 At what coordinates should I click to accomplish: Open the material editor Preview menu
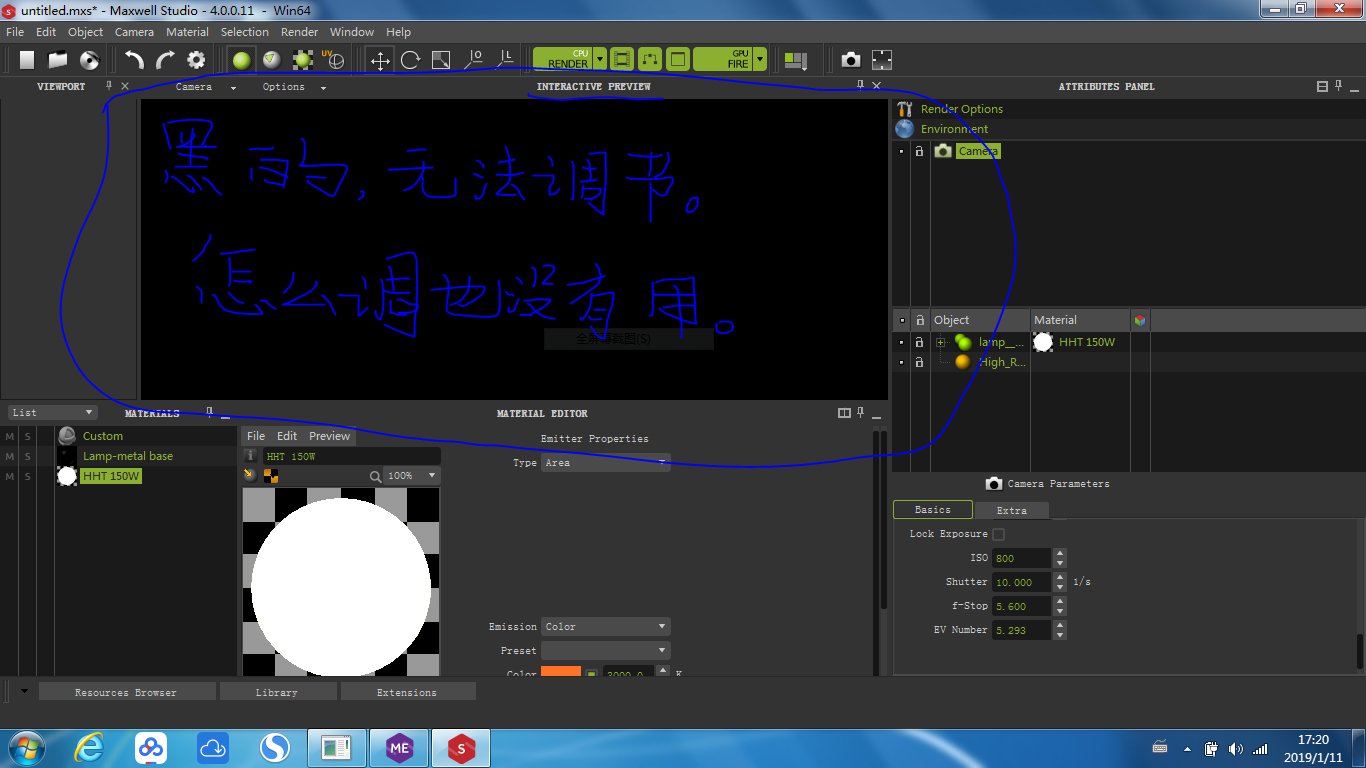329,436
